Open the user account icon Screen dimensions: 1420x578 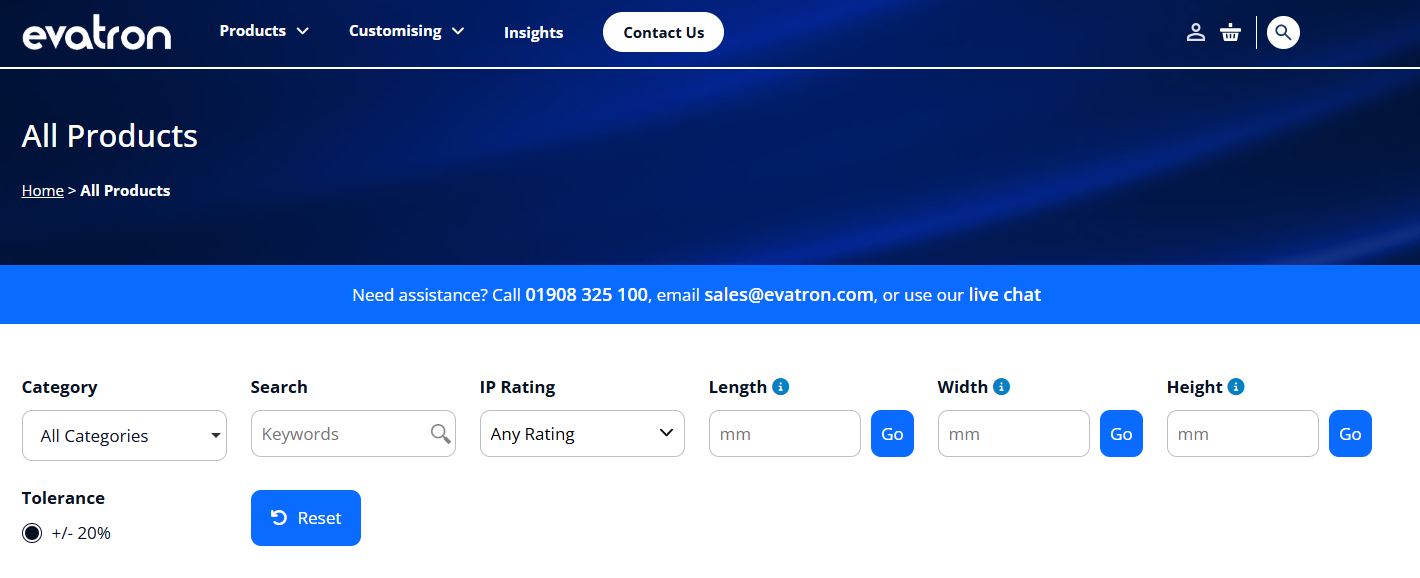pyautogui.click(x=1195, y=32)
